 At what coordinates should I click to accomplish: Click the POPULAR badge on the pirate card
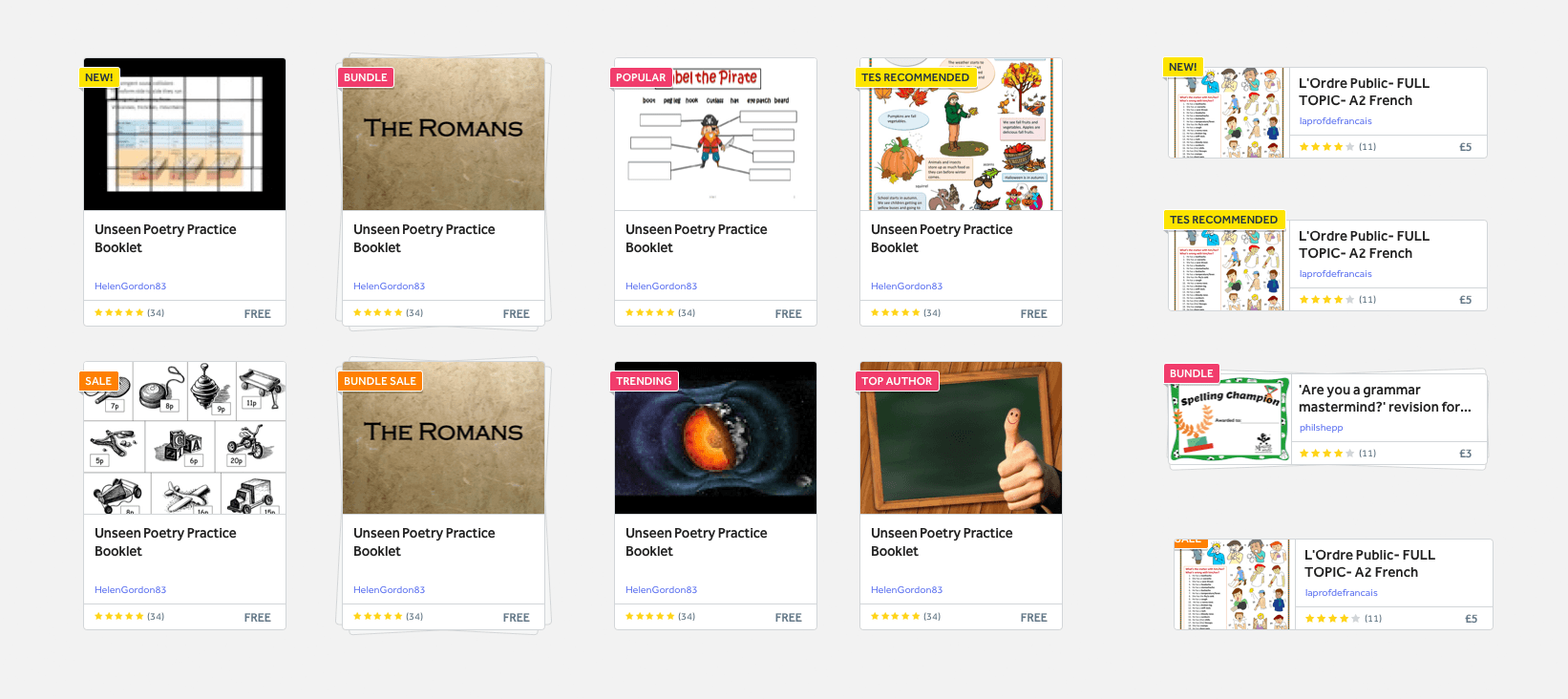click(641, 77)
